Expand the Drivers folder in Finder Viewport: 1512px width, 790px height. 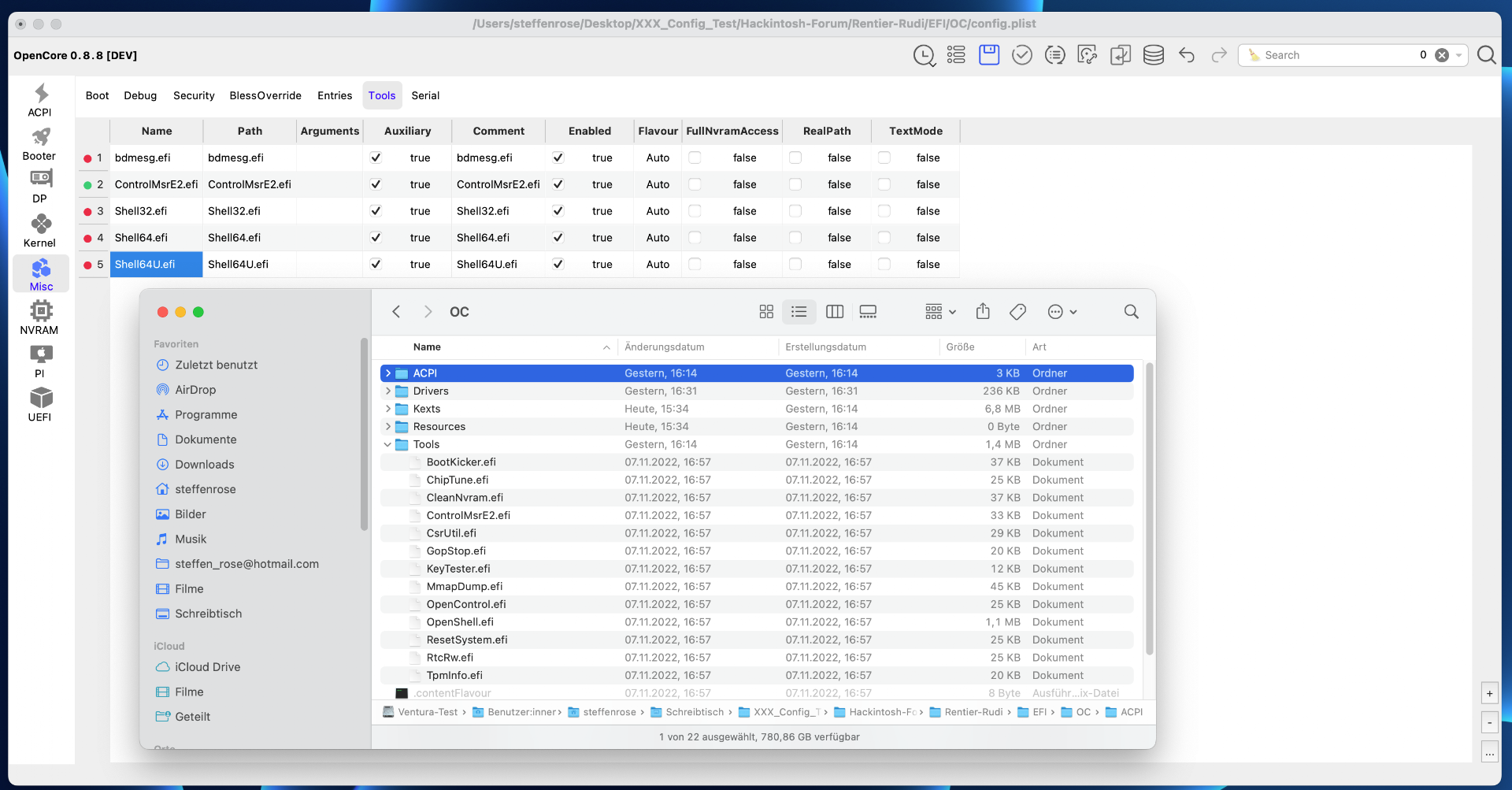(387, 391)
